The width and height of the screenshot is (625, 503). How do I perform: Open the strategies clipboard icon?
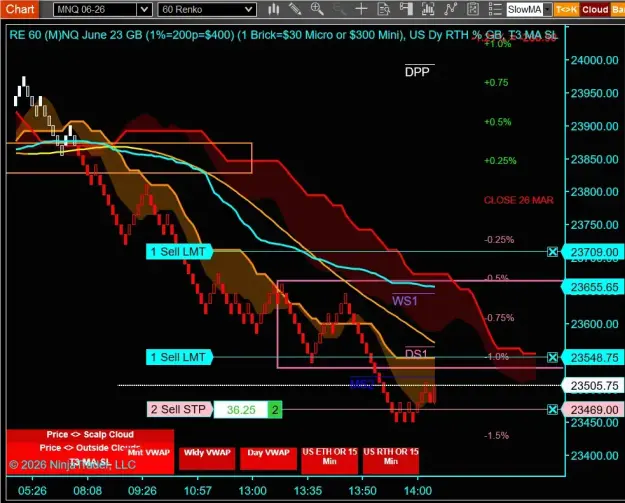pyautogui.click(x=472, y=9)
